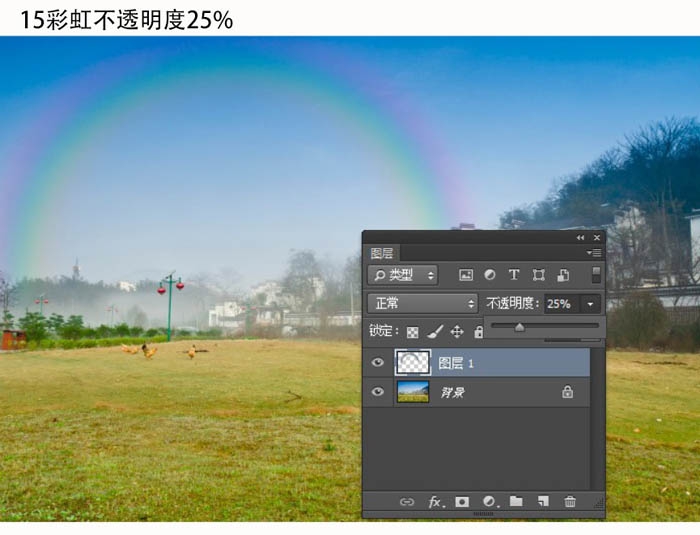
Task: Click the opacity slider handle
Action: [519, 328]
